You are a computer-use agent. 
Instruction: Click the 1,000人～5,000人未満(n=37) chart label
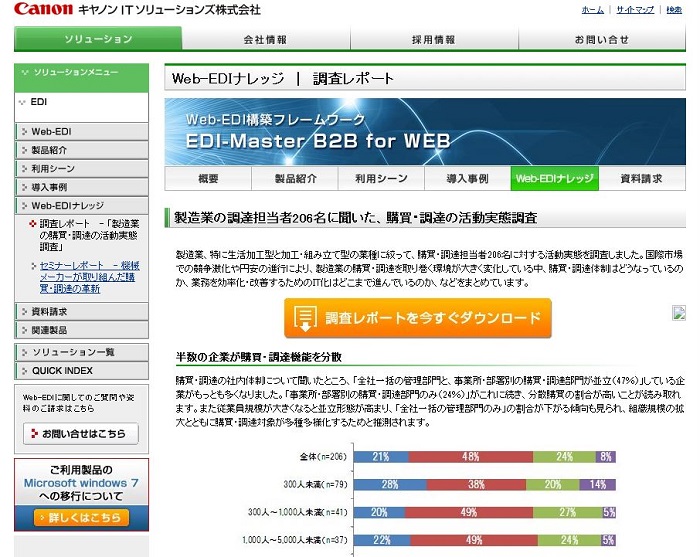(295, 540)
